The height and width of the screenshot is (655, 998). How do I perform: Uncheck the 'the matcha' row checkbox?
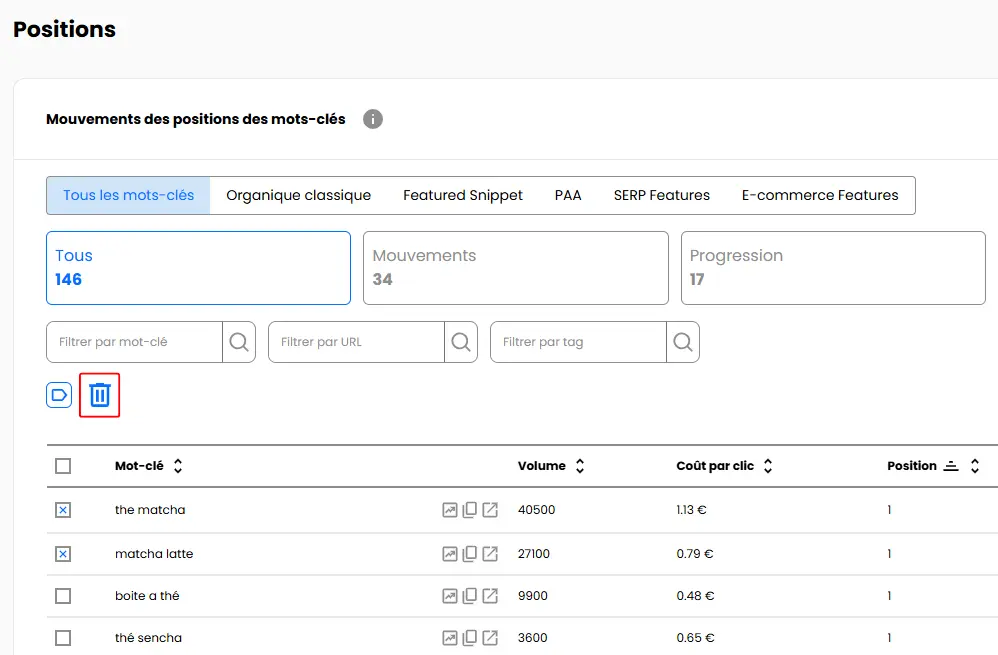pyautogui.click(x=63, y=510)
